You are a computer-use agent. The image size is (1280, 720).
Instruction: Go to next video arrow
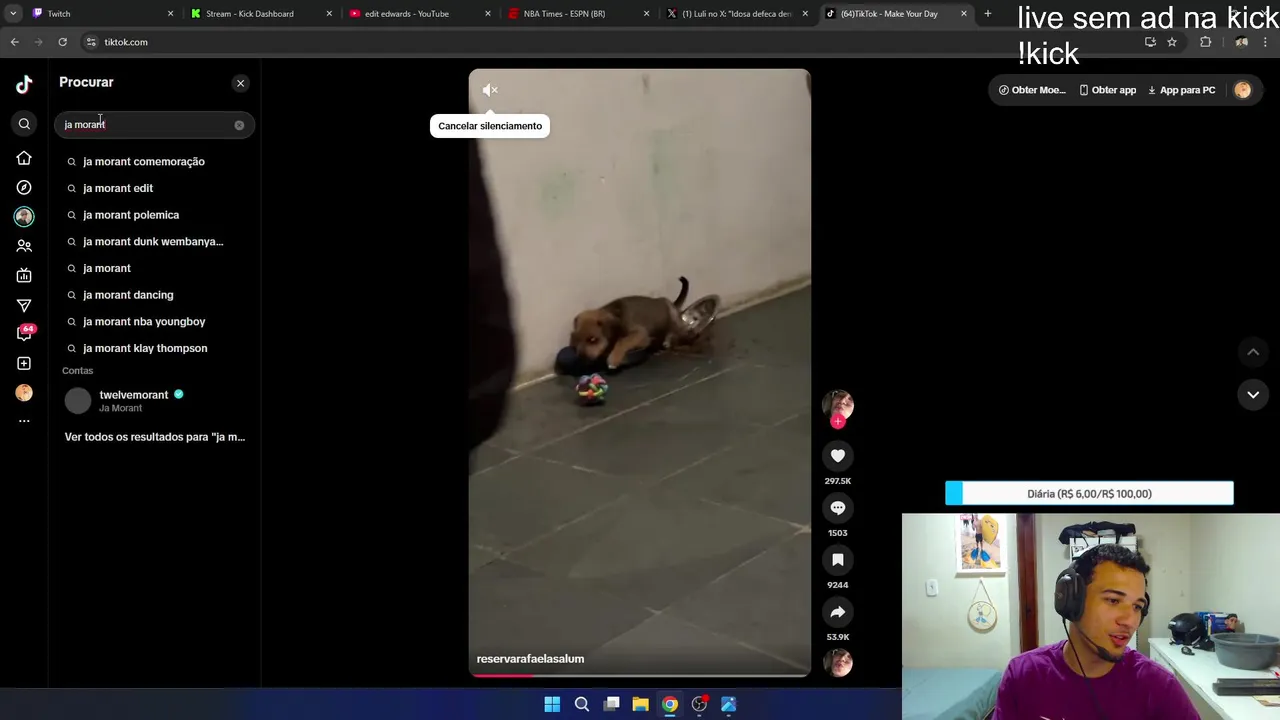(x=1253, y=395)
